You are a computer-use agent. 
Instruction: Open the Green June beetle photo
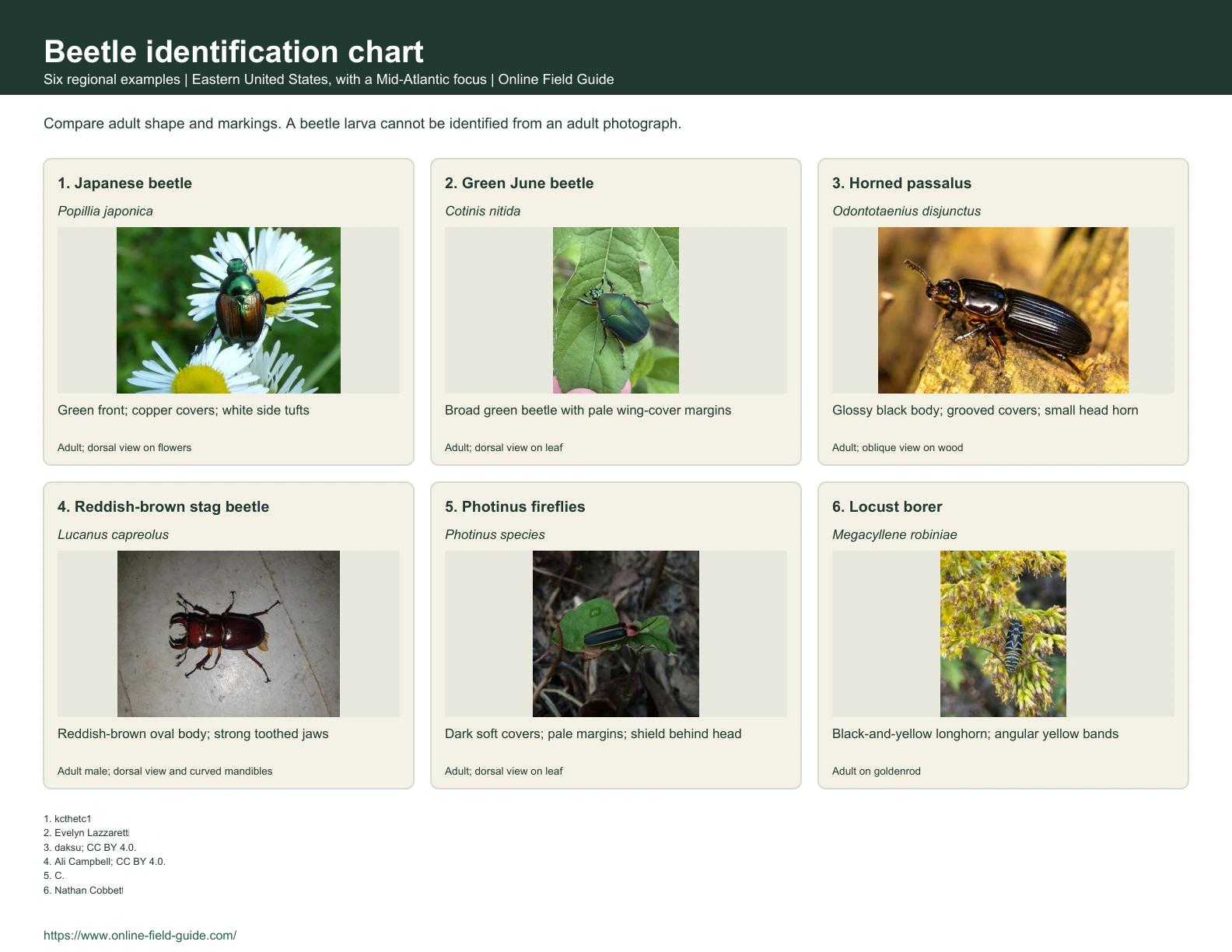click(x=616, y=310)
